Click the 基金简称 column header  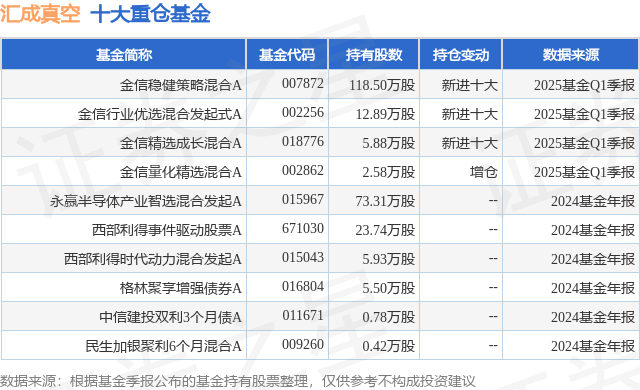click(124, 54)
